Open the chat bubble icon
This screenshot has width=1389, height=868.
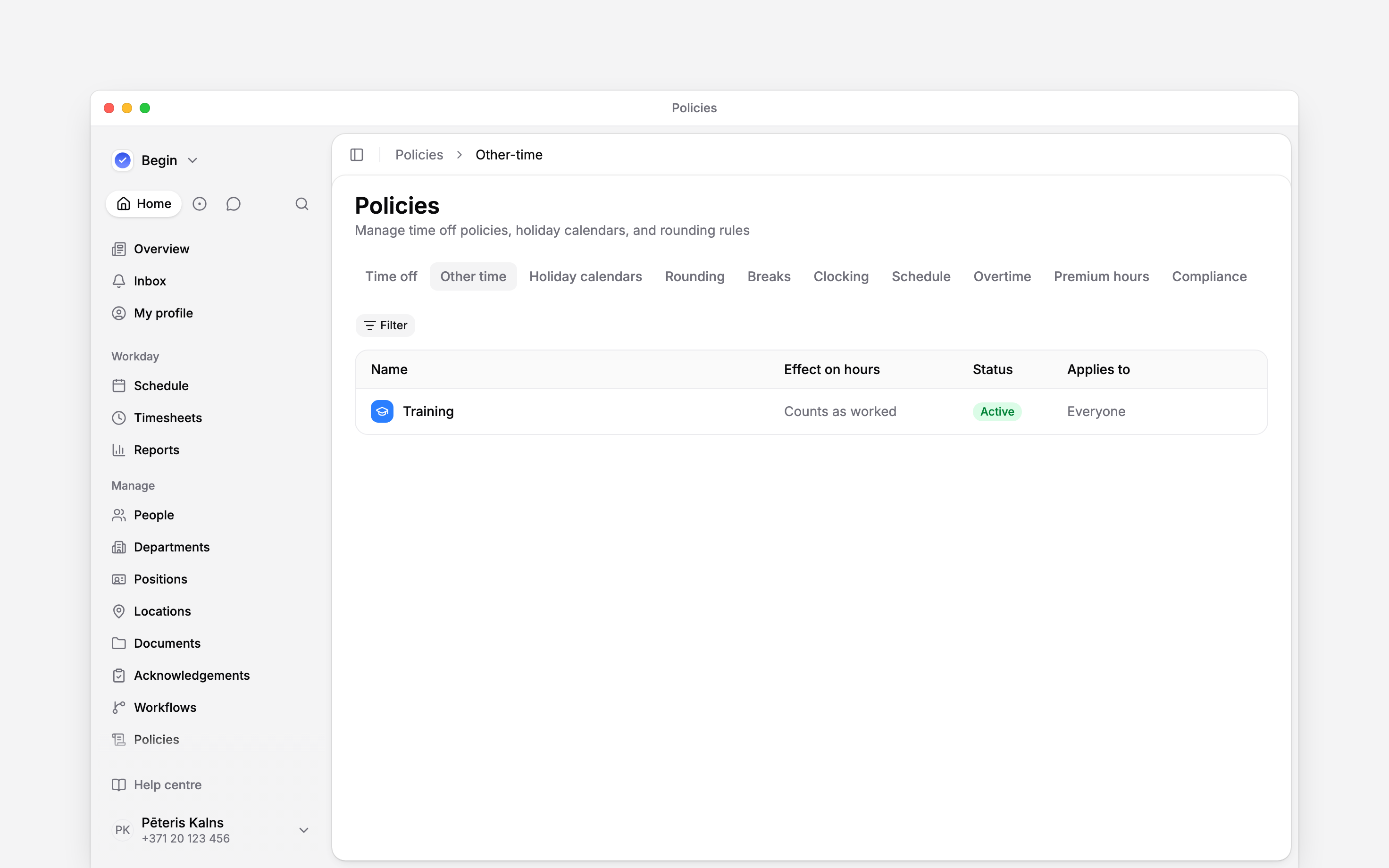(x=233, y=204)
